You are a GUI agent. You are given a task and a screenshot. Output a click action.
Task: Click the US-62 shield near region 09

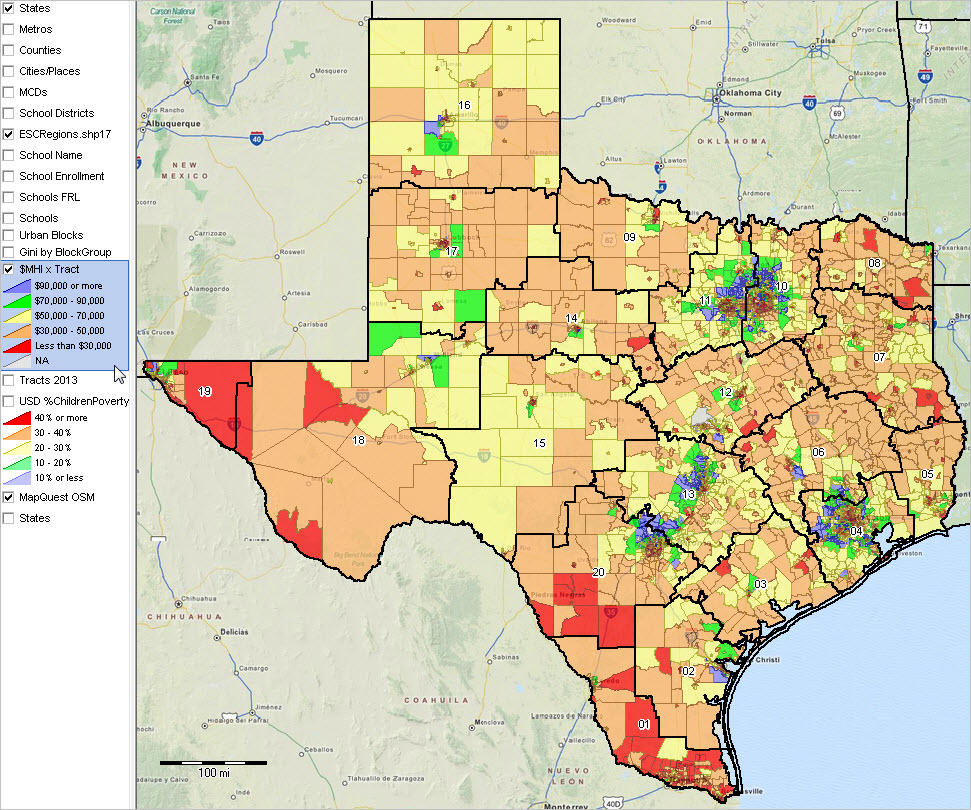609,240
